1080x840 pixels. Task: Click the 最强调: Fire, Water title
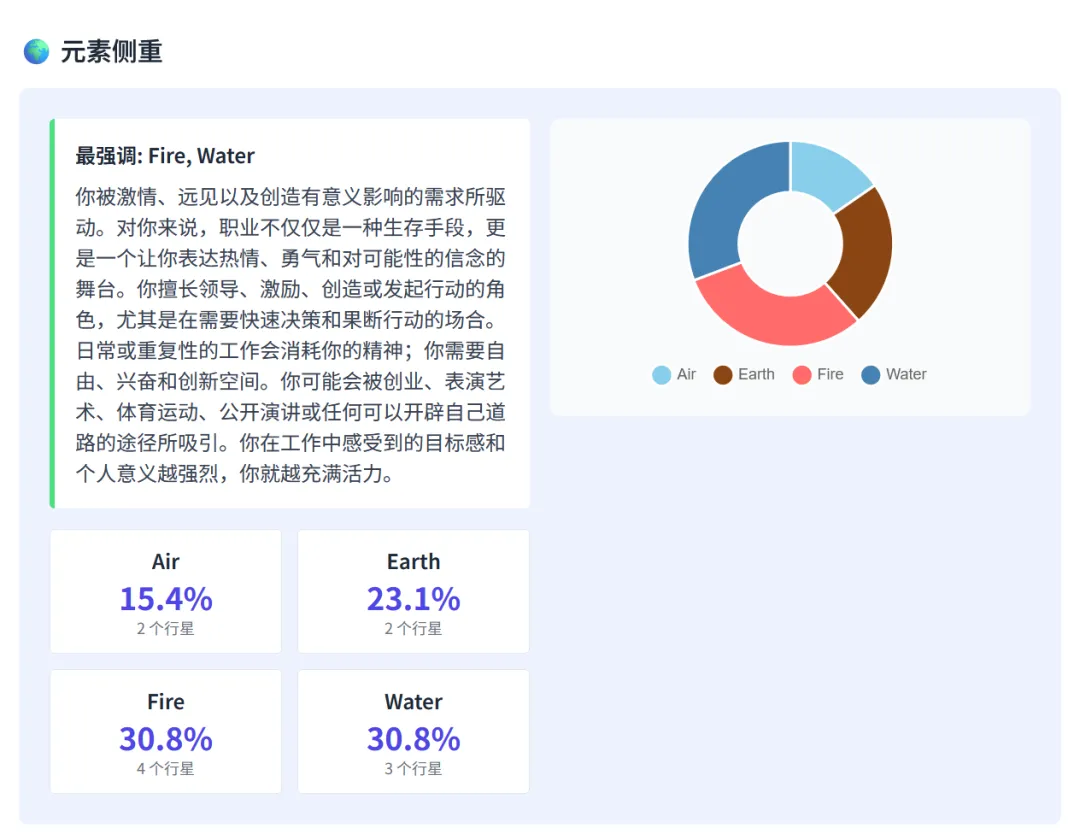(x=165, y=156)
